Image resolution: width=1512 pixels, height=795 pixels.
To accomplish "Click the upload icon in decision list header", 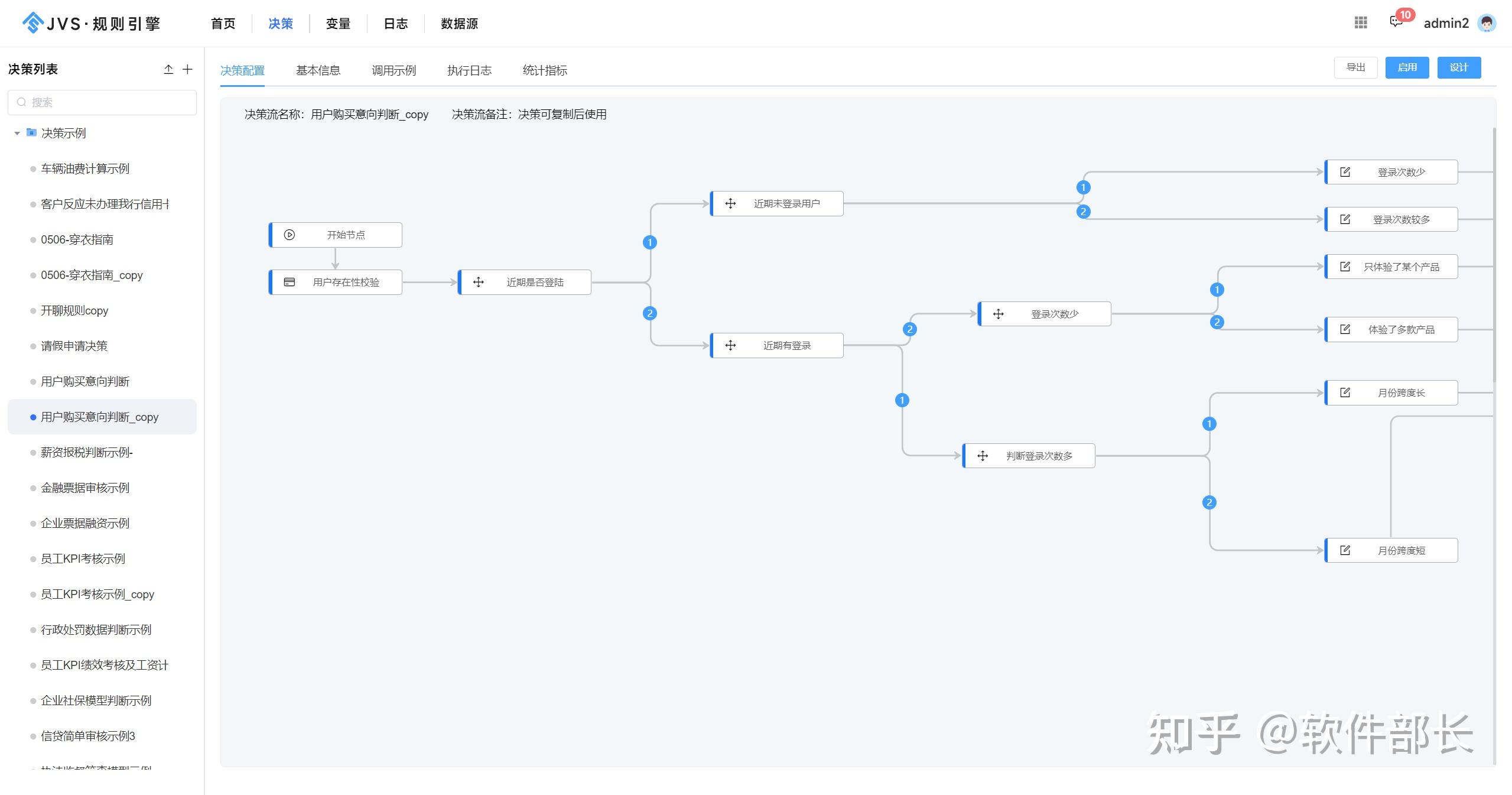I will (168, 69).
